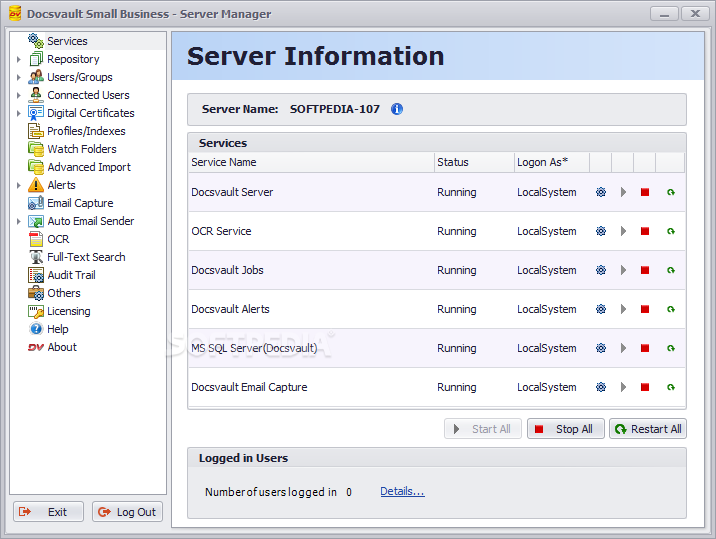Open Full-Text Search section
This screenshot has height=539, width=716.
[x=86, y=257]
